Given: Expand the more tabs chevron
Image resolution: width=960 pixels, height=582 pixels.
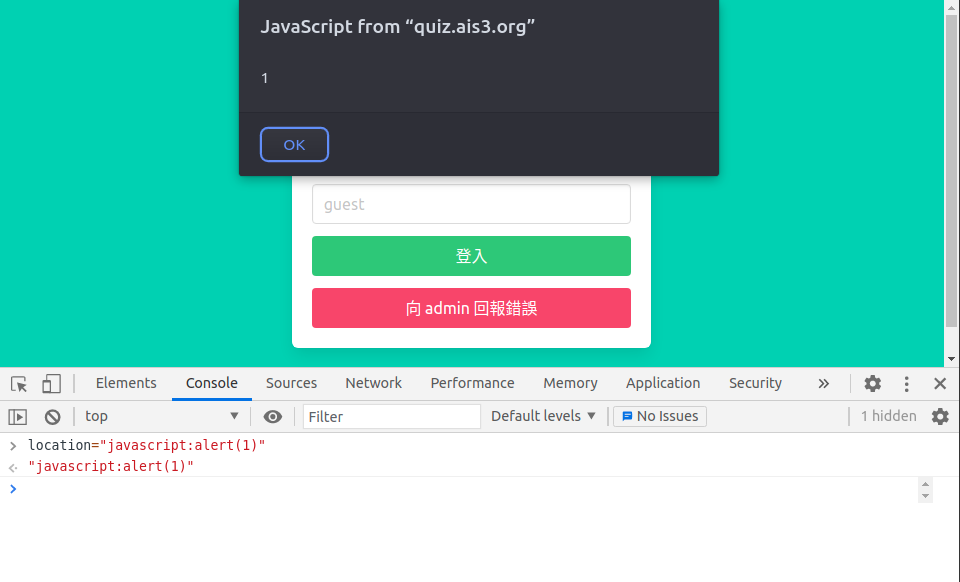Looking at the screenshot, I should point(823,384).
